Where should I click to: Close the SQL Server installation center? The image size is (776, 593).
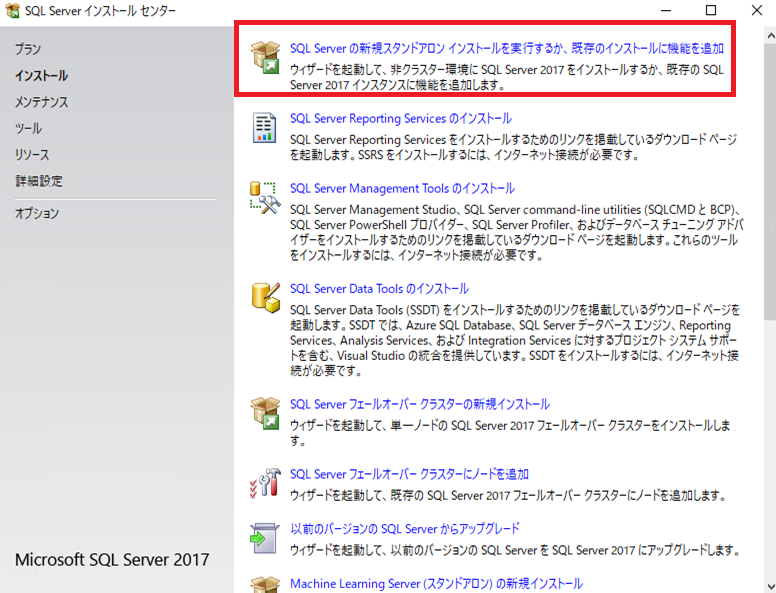(x=757, y=10)
